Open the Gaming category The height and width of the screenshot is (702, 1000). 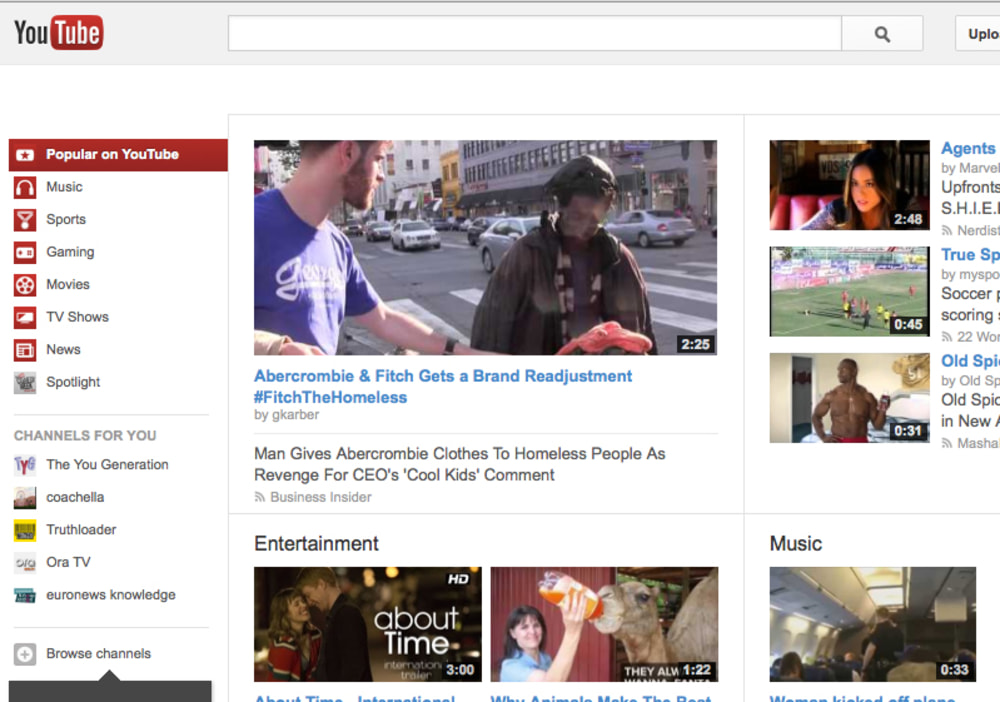(70, 252)
